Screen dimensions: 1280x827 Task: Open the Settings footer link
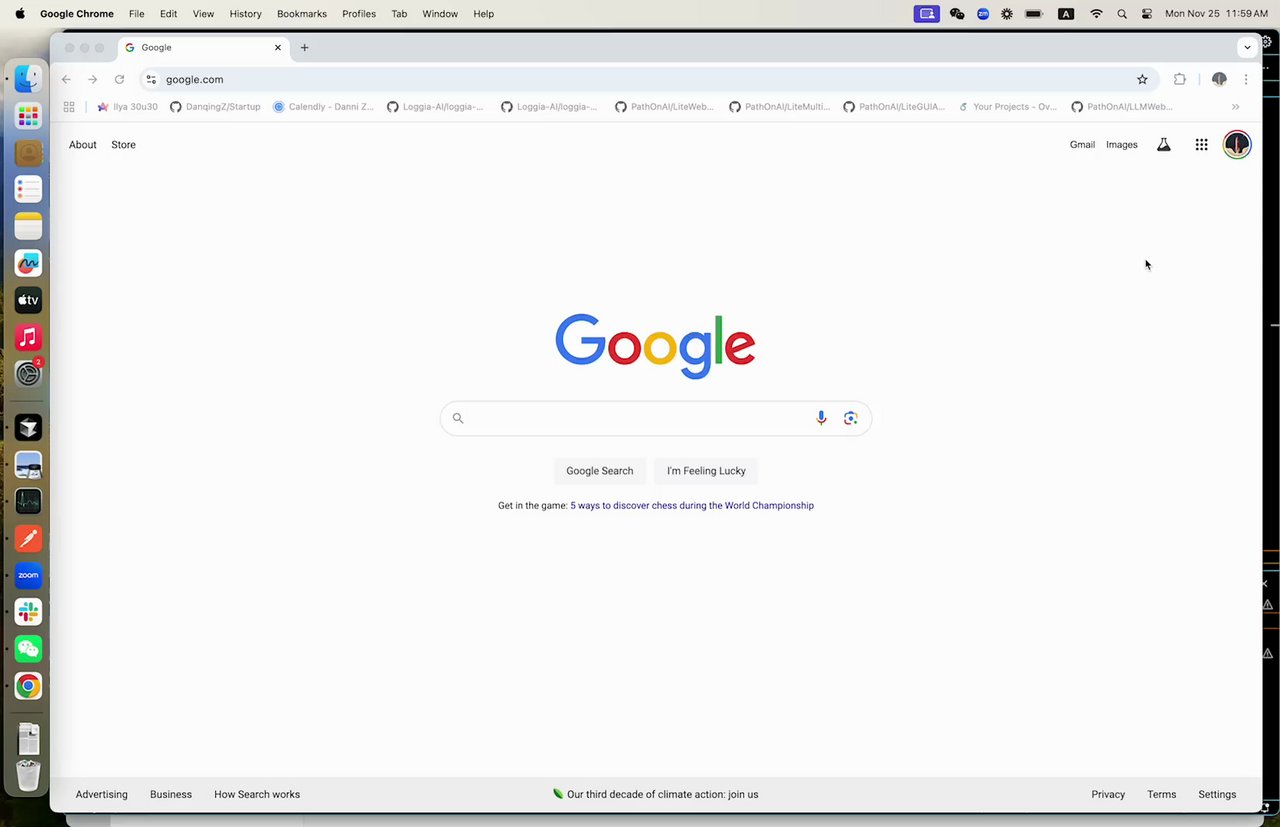click(x=1217, y=795)
